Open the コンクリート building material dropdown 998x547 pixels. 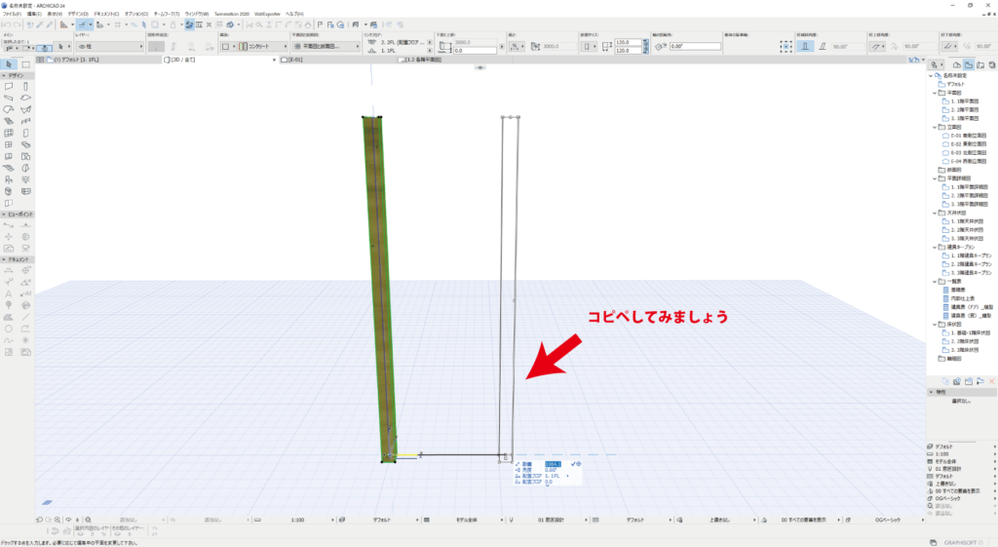[x=263, y=46]
